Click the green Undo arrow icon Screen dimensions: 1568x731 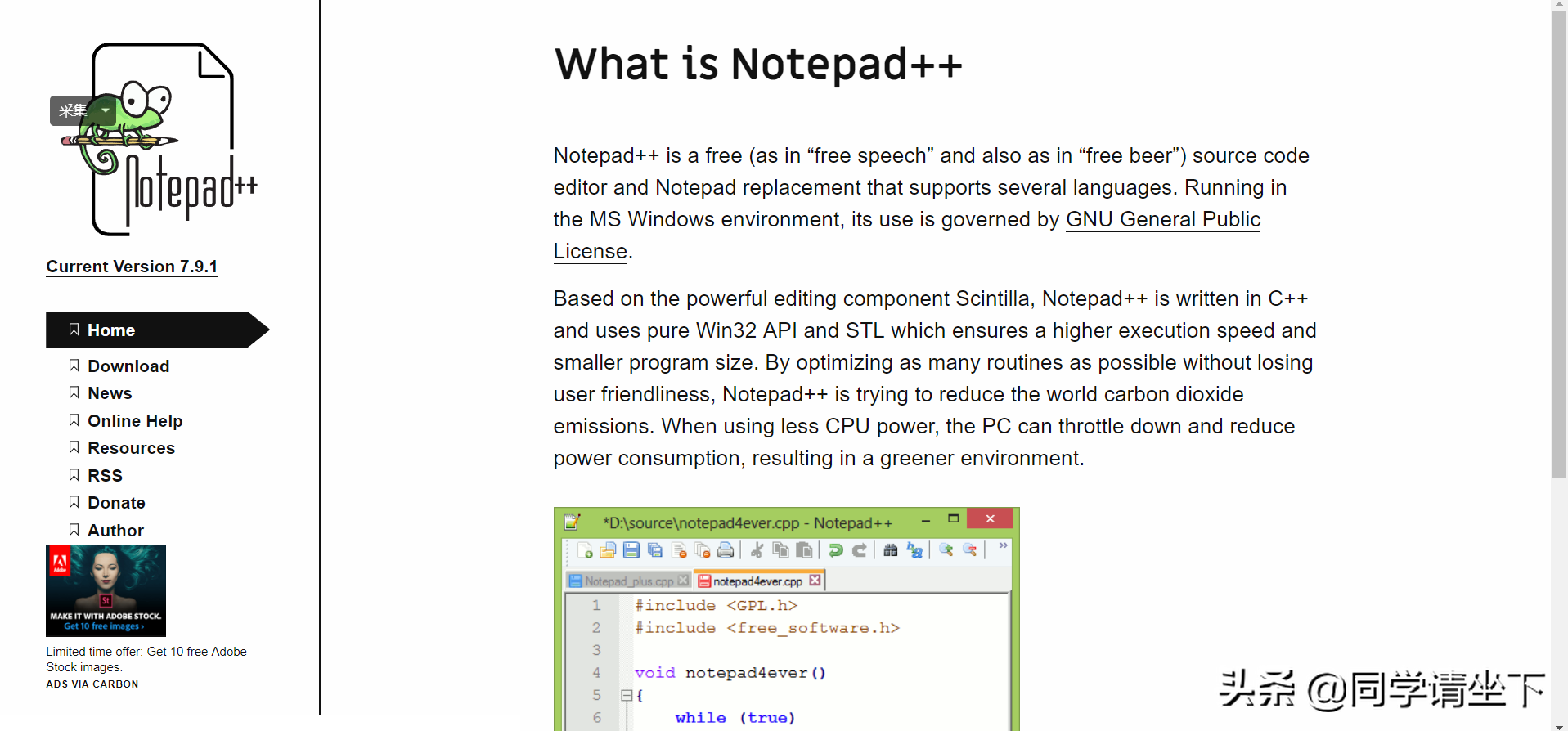coord(836,550)
